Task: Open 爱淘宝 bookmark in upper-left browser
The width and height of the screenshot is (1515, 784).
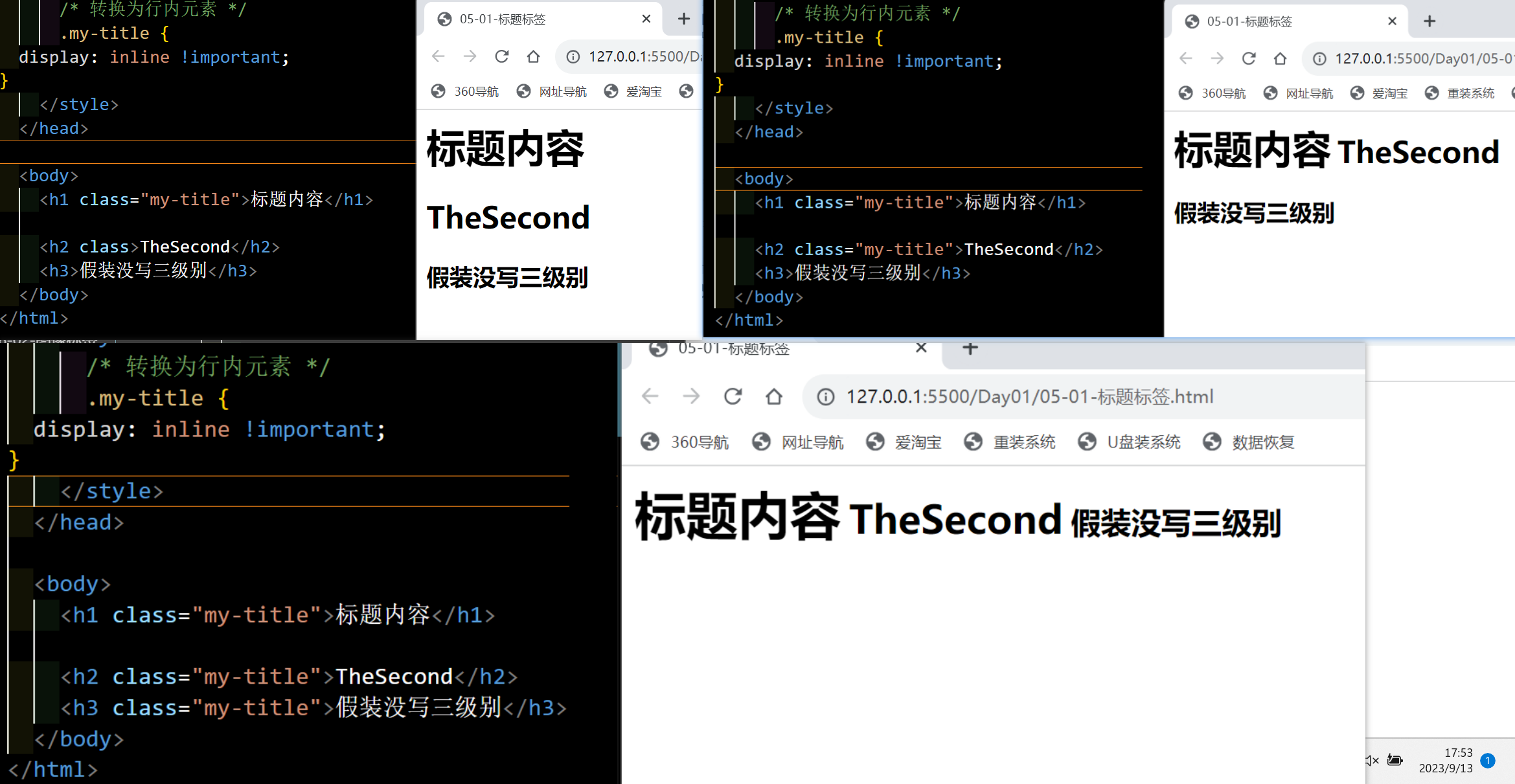Action: tap(633, 92)
